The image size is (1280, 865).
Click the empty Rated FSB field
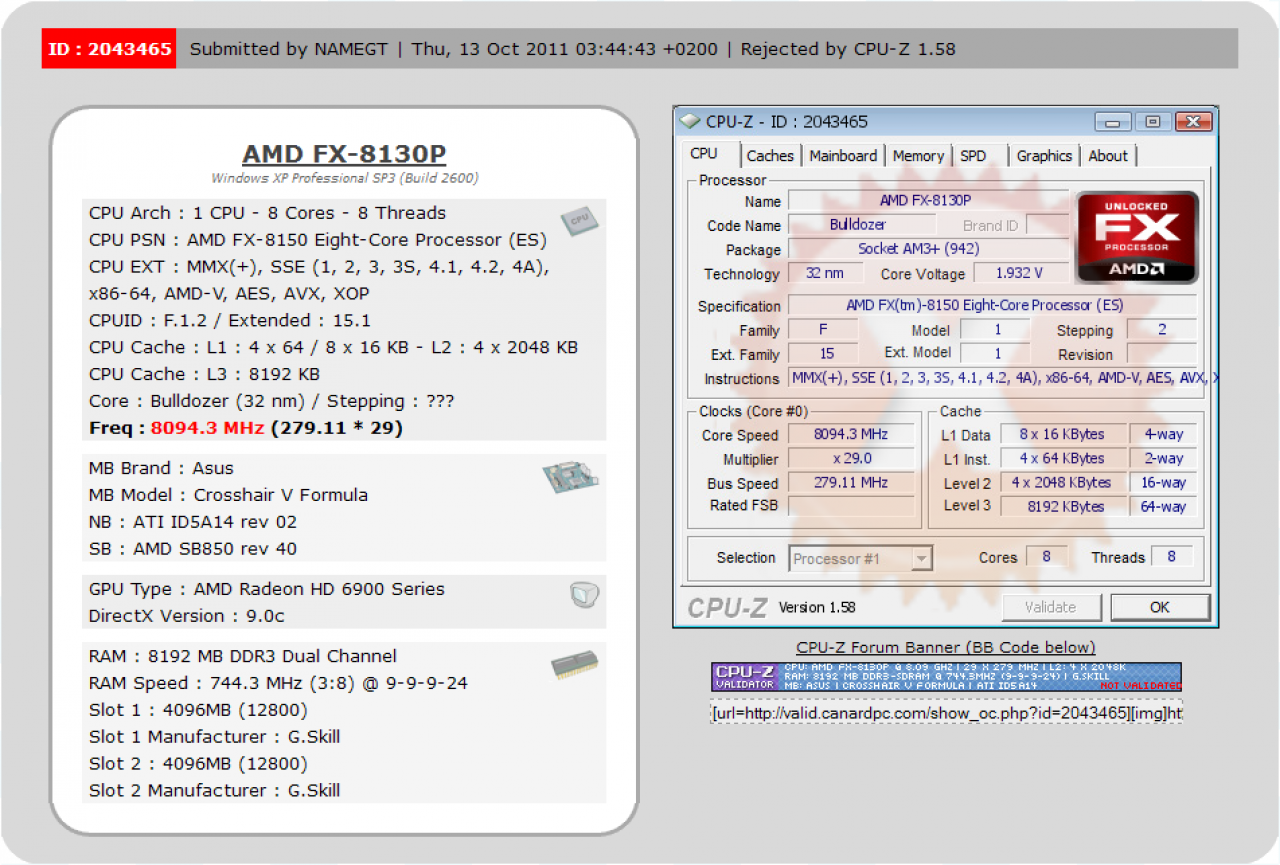[x=851, y=507]
